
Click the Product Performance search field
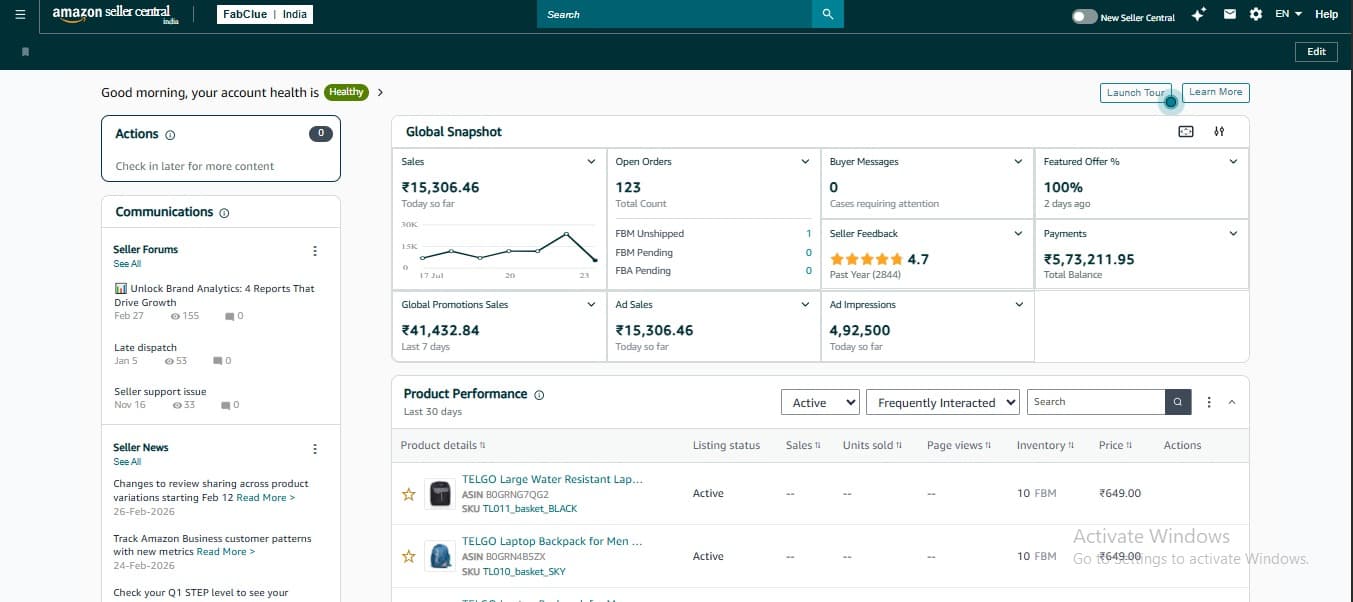[1096, 402]
